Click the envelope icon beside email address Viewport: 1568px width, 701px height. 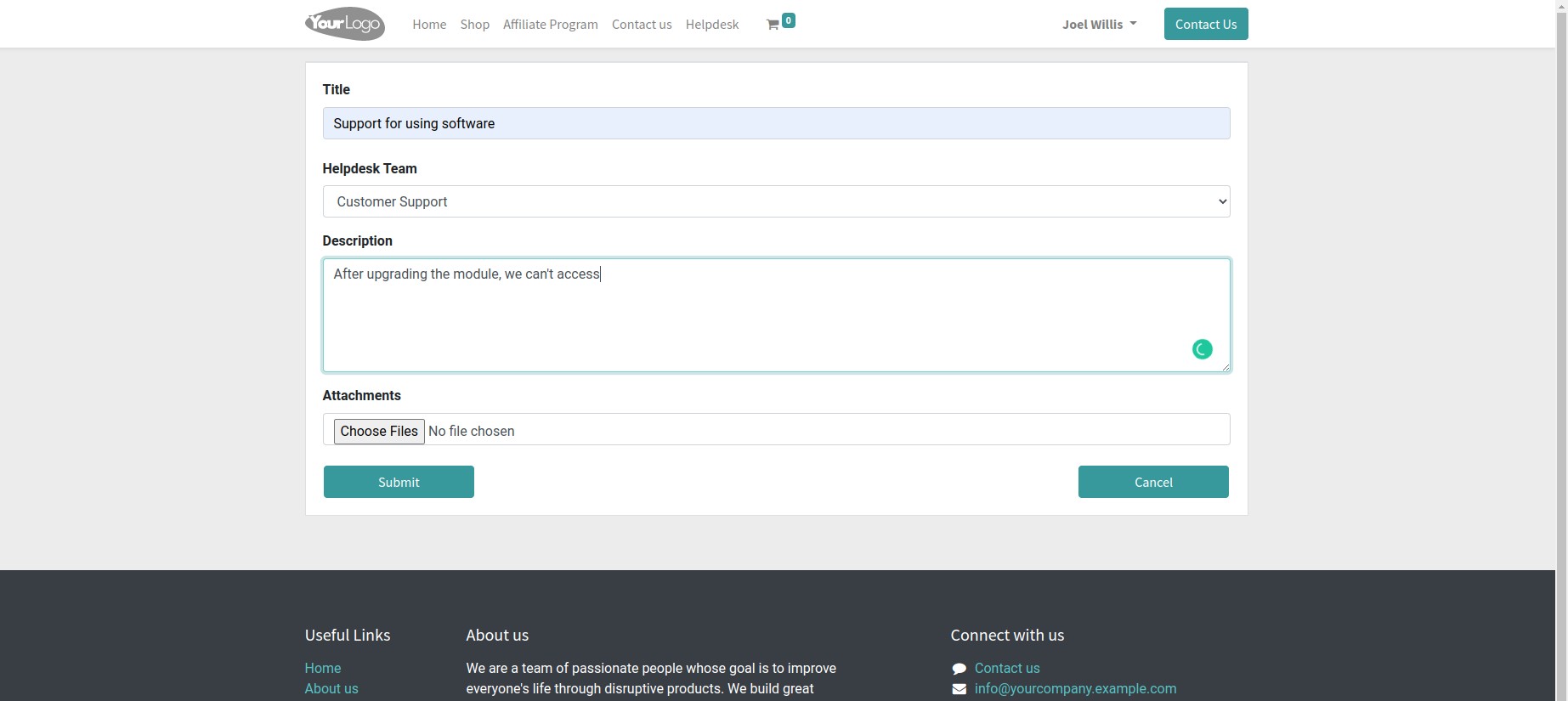pos(959,689)
